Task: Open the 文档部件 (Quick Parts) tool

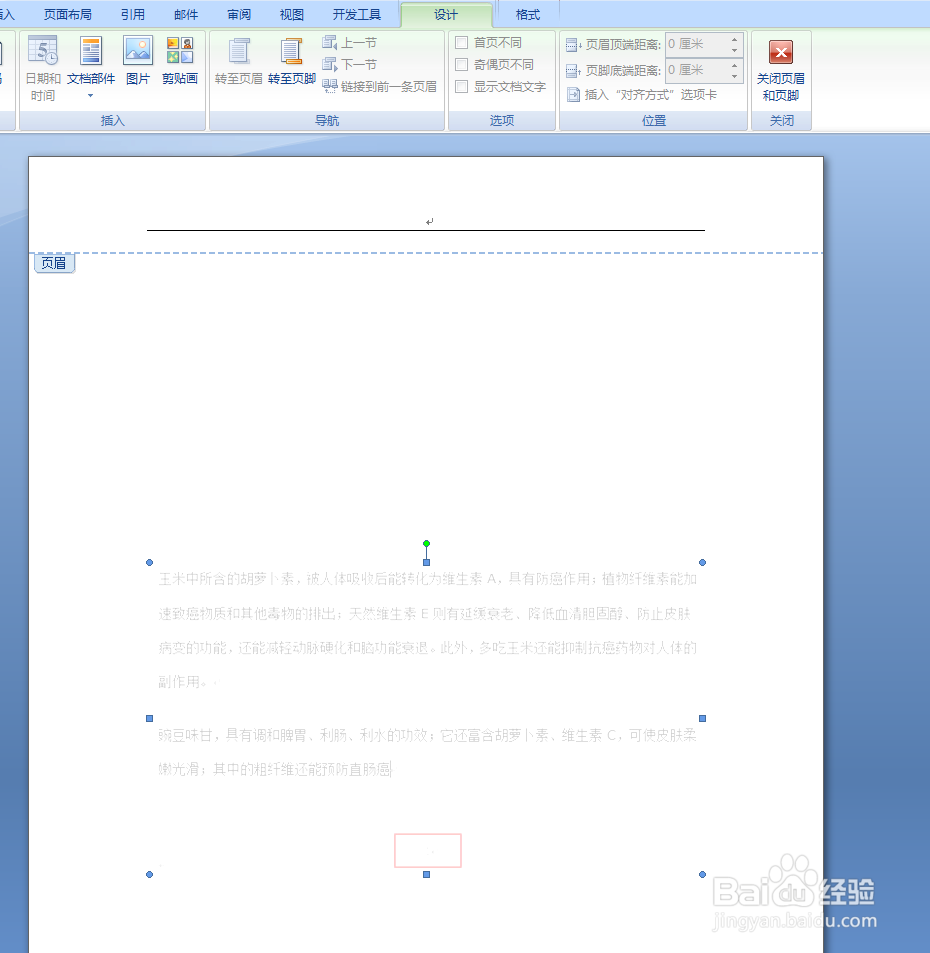Action: click(89, 55)
